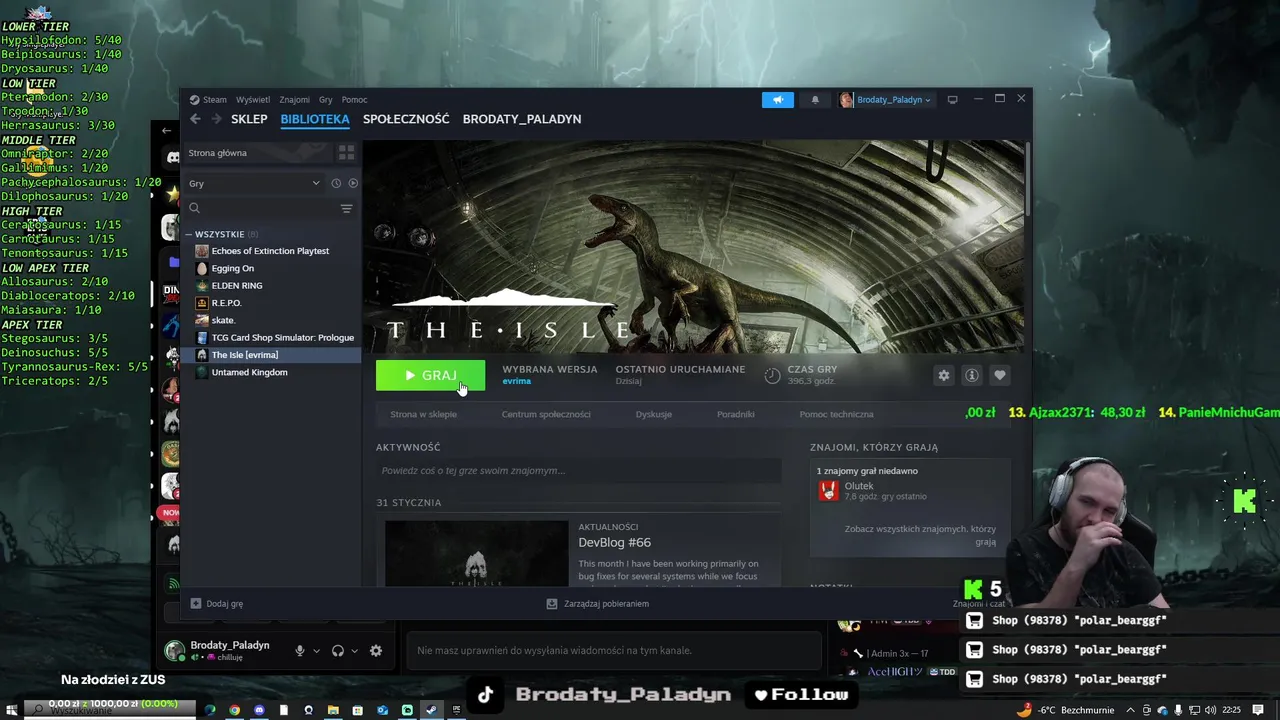The width and height of the screenshot is (1280, 720).
Task: Add The Isle to favorites with heart icon
Action: [999, 375]
